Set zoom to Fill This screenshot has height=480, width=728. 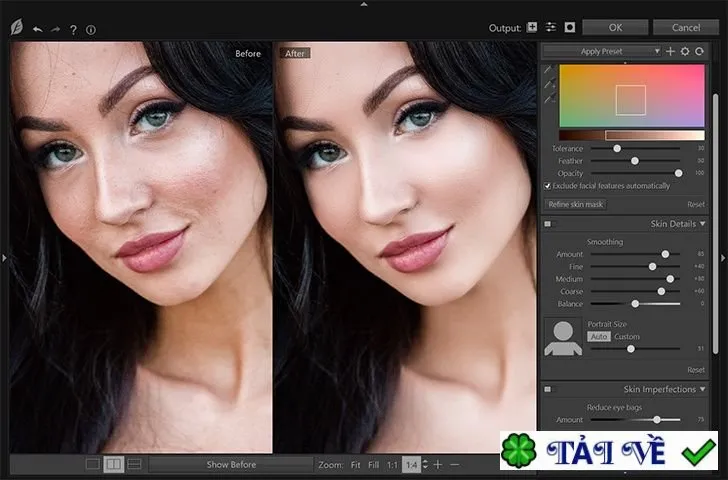(x=373, y=465)
